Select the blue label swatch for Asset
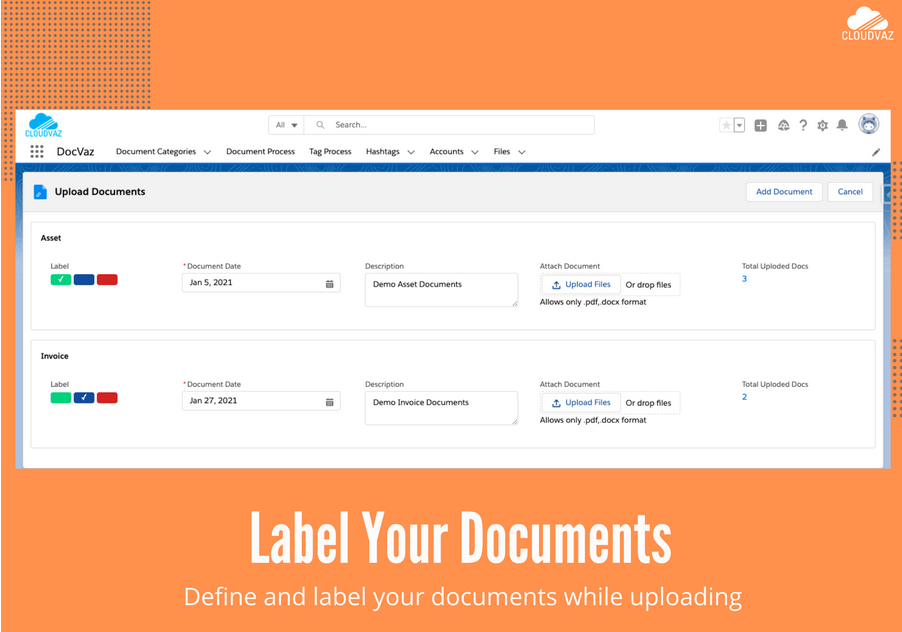902x632 pixels. (x=84, y=279)
